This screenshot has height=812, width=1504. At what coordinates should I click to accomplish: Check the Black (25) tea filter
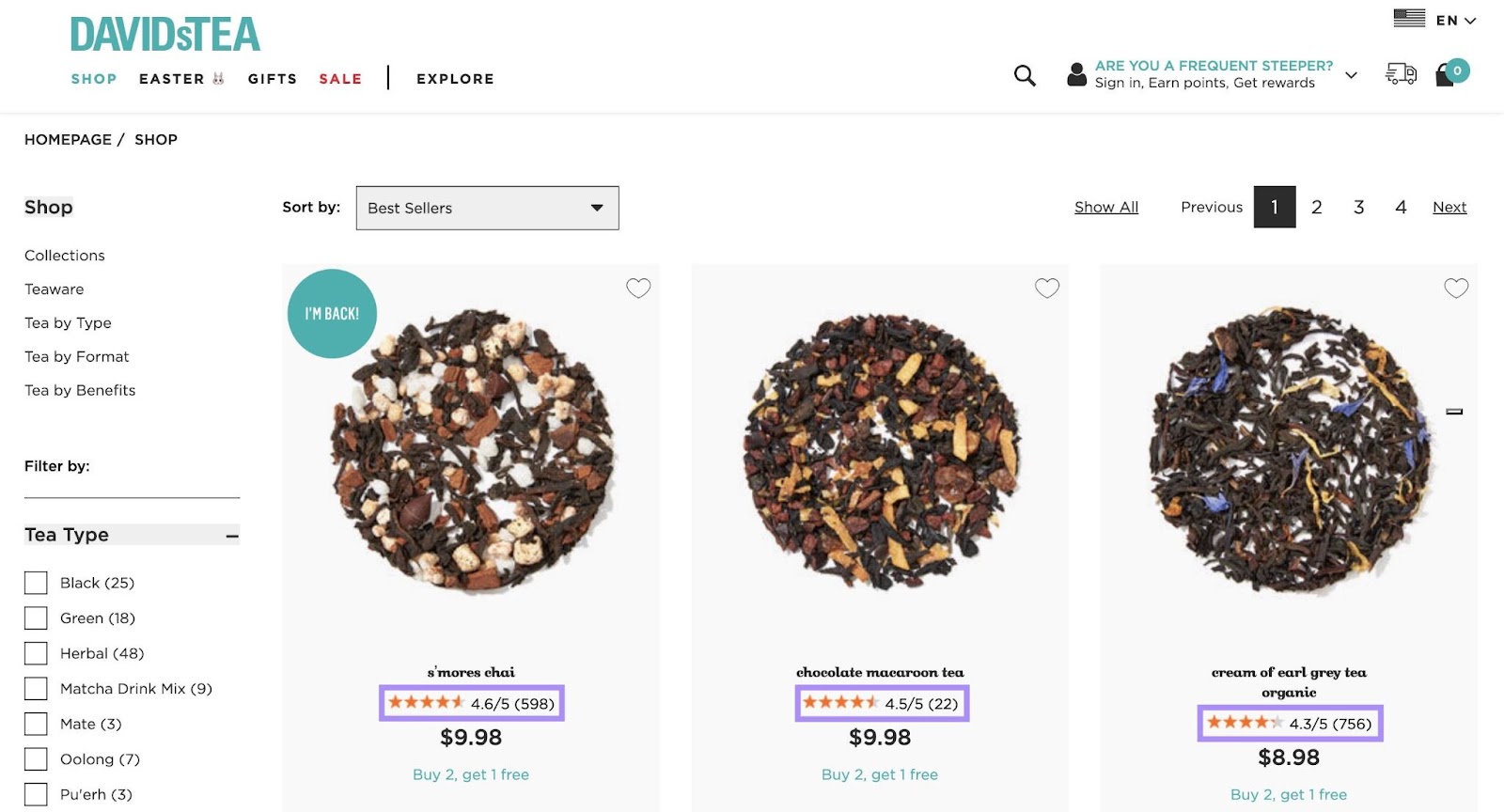click(x=35, y=583)
